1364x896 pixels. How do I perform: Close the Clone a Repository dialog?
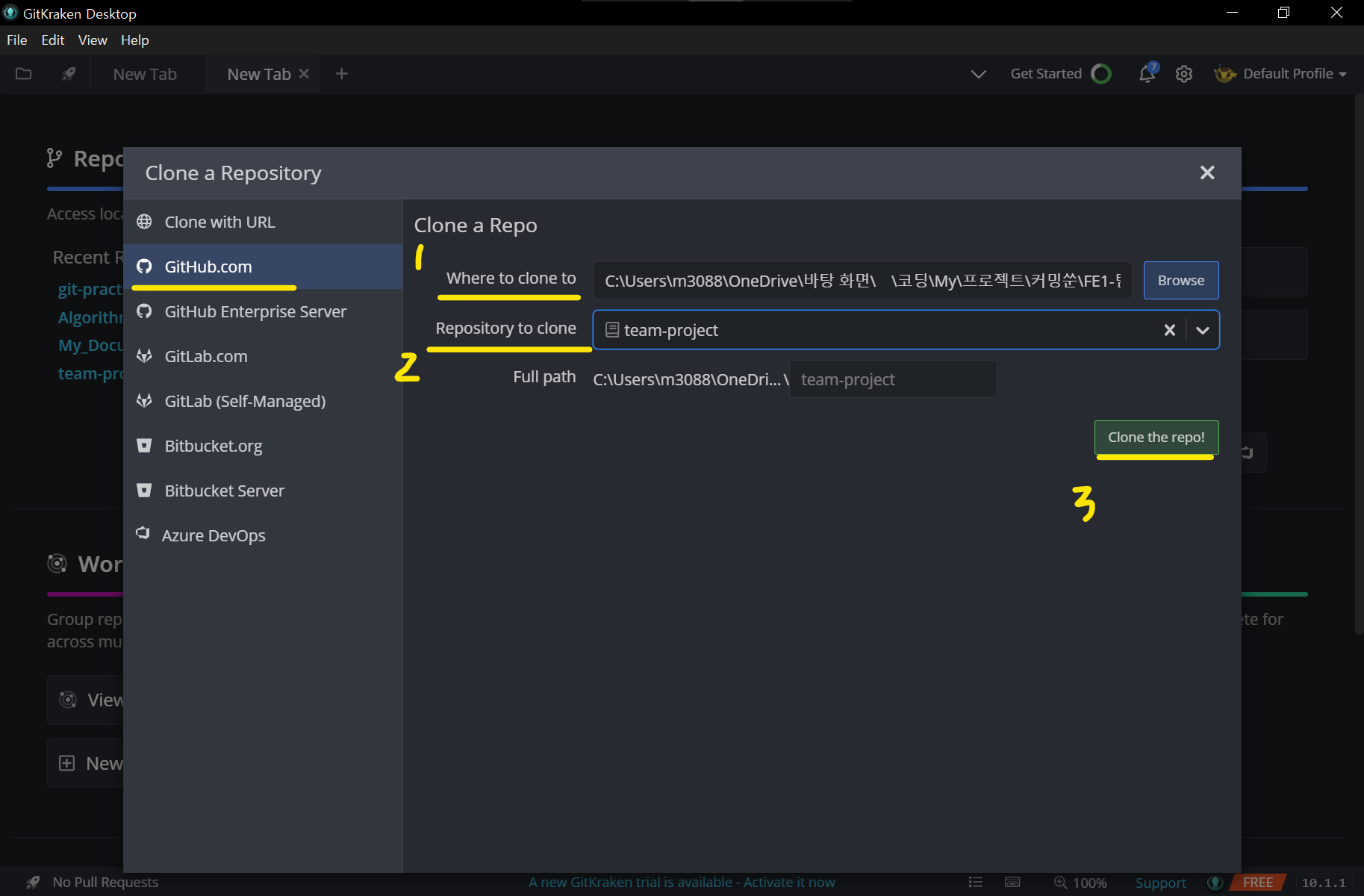[1207, 172]
